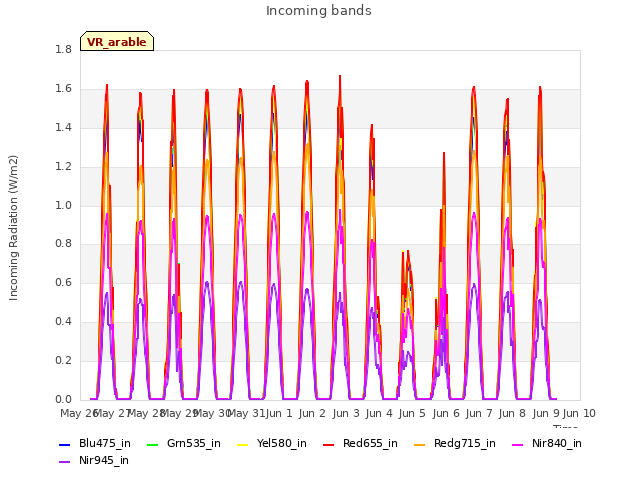The image size is (640, 480).
Task: Toggle the Yel580_in legend entry
Action: pyautogui.click(x=272, y=444)
